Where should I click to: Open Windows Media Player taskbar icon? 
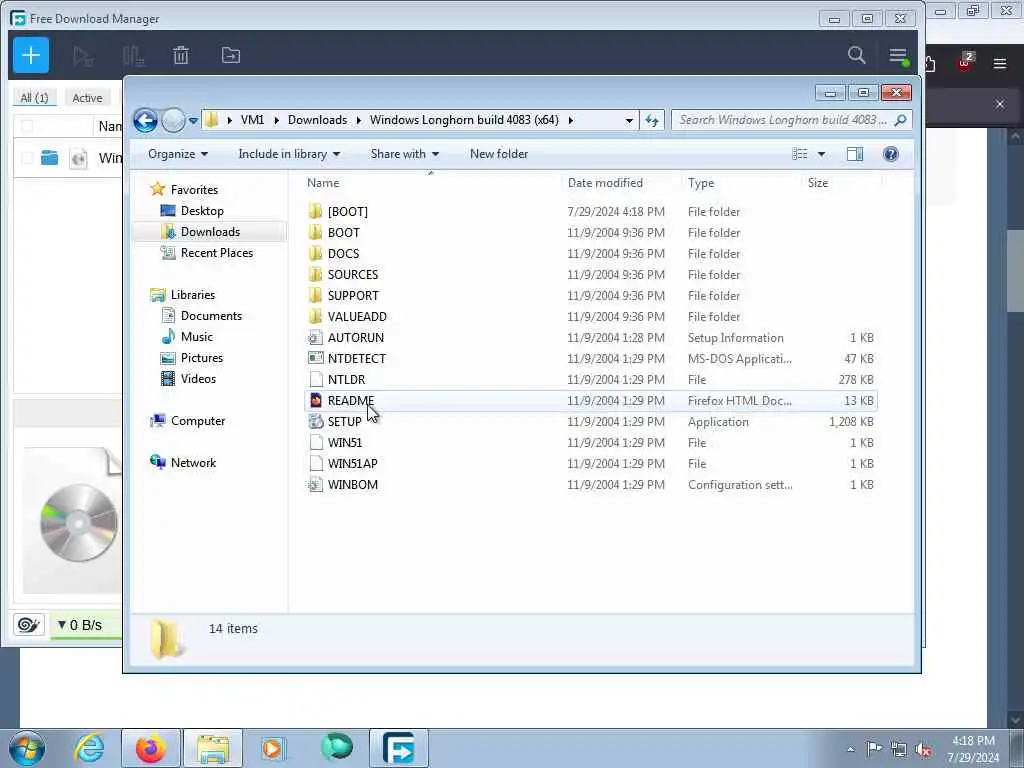click(273, 748)
